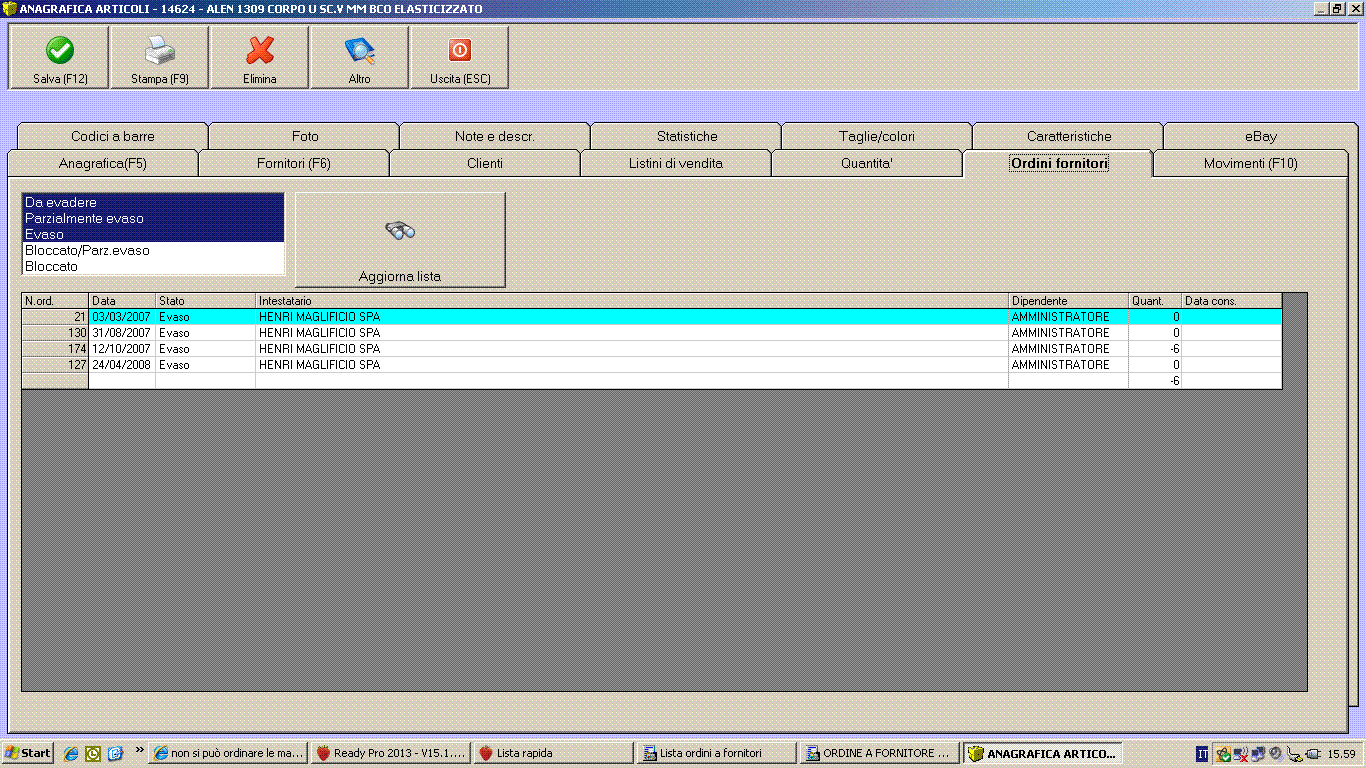Print with the Stampa (F9) printer button

160,58
